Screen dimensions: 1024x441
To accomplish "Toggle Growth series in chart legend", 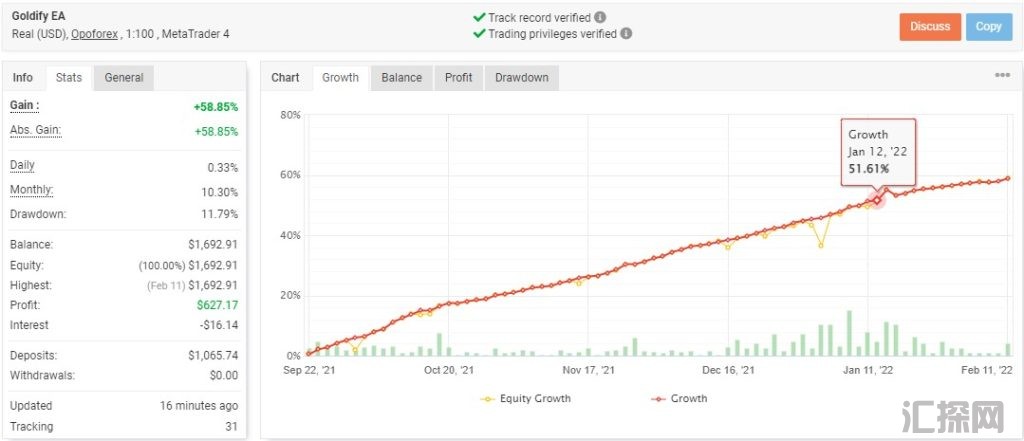I will click(x=679, y=398).
